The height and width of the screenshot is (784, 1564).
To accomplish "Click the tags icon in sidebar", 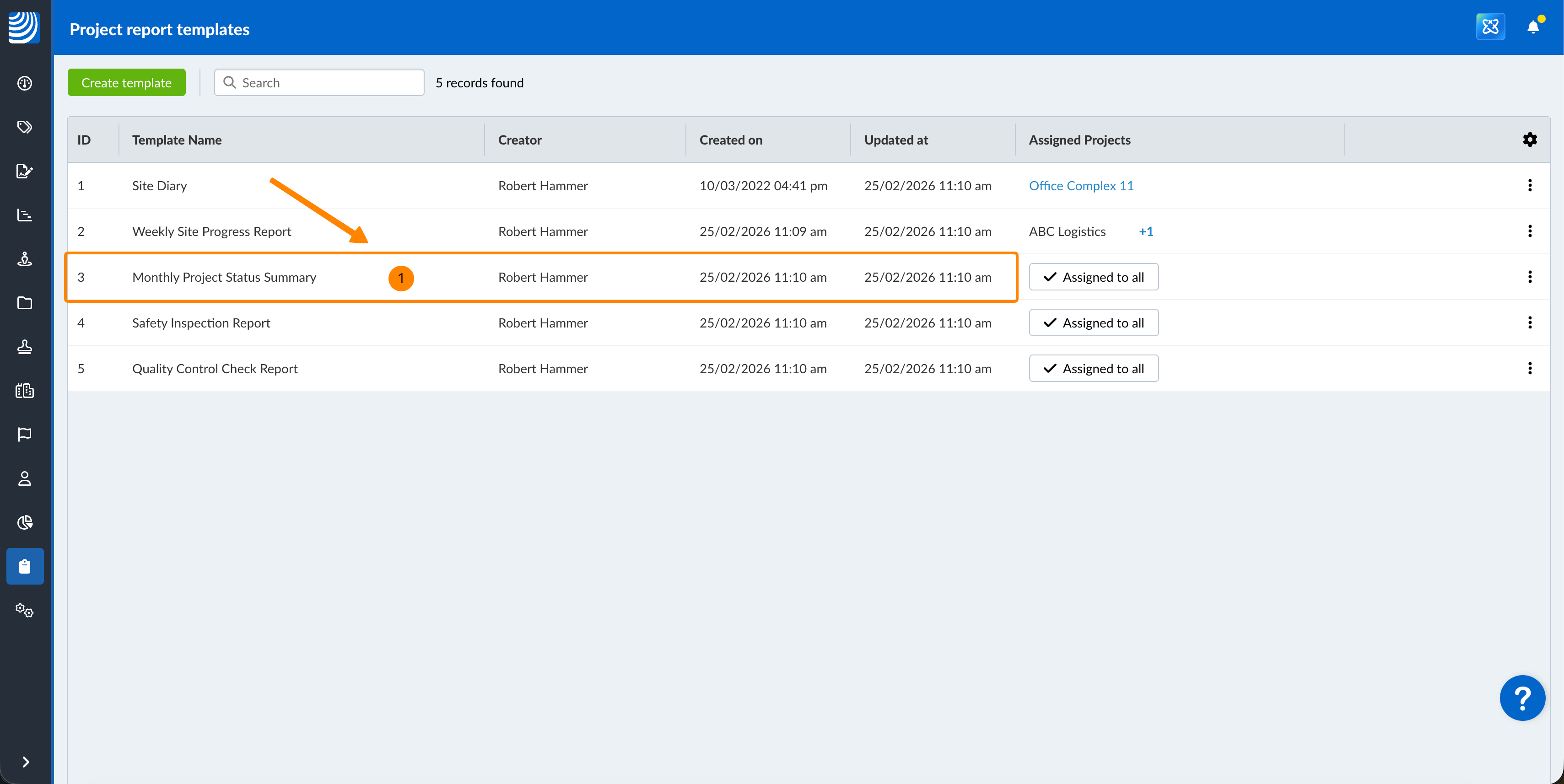I will (x=25, y=127).
